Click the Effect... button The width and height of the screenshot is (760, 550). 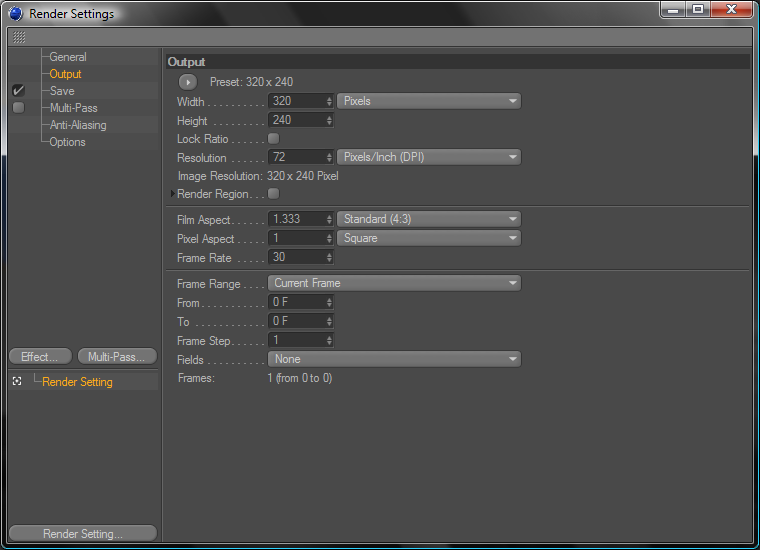(40, 357)
